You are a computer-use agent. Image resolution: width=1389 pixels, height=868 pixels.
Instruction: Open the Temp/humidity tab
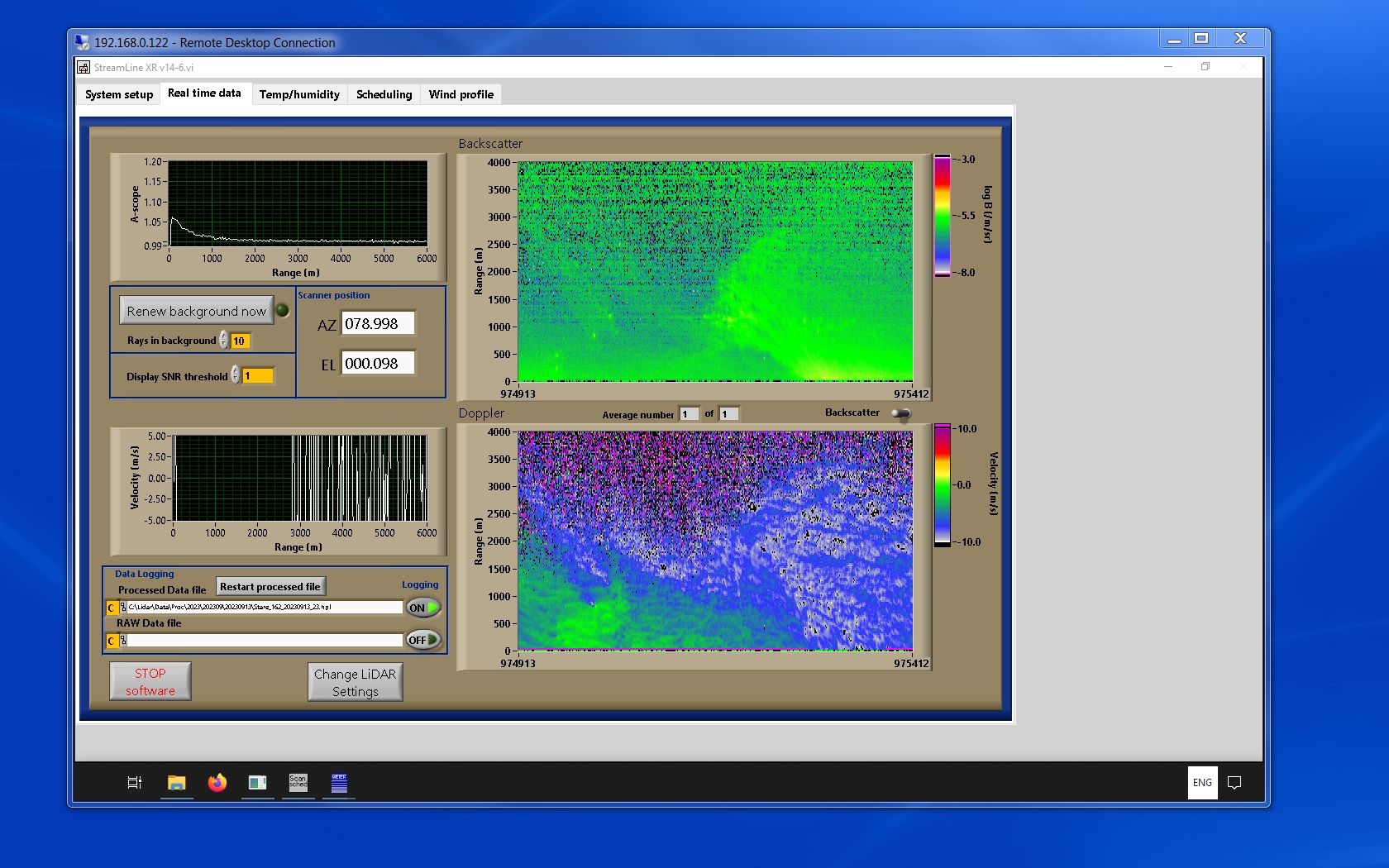299,94
